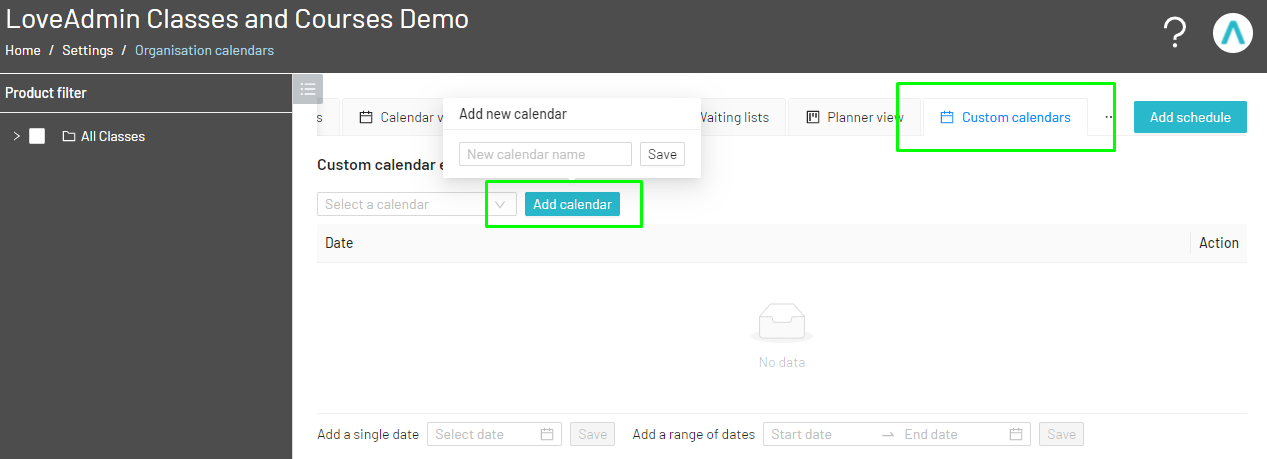This screenshot has height=459, width=1267.
Task: Toggle the product filter list icon
Action: 307,89
